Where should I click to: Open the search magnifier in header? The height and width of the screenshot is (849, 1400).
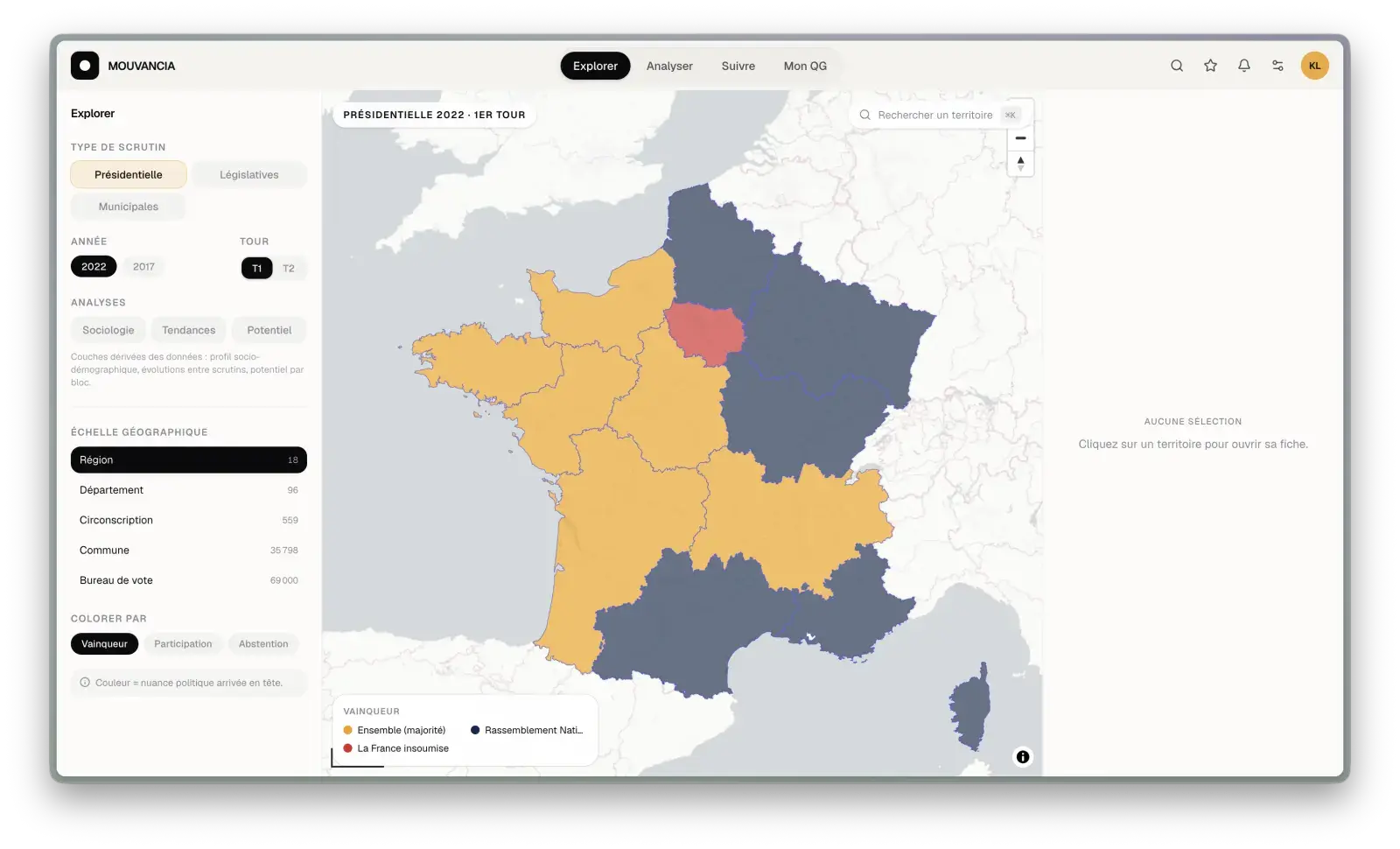click(1177, 66)
